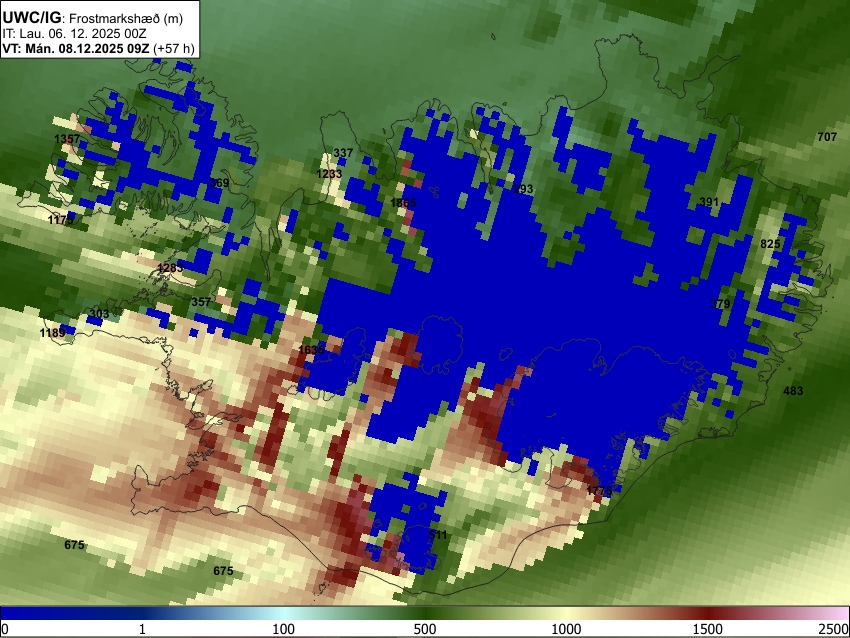This screenshot has height=638, width=850.
Task: Select the 'IT: Lau. 06. 12. 2025 00Z' line
Action: [74, 34]
